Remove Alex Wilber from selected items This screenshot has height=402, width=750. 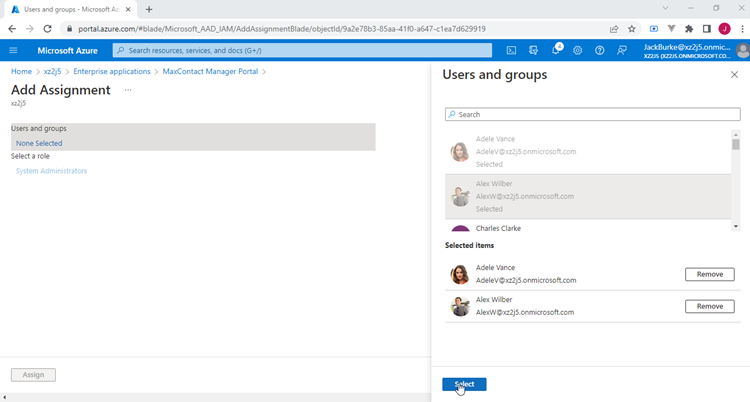point(710,306)
